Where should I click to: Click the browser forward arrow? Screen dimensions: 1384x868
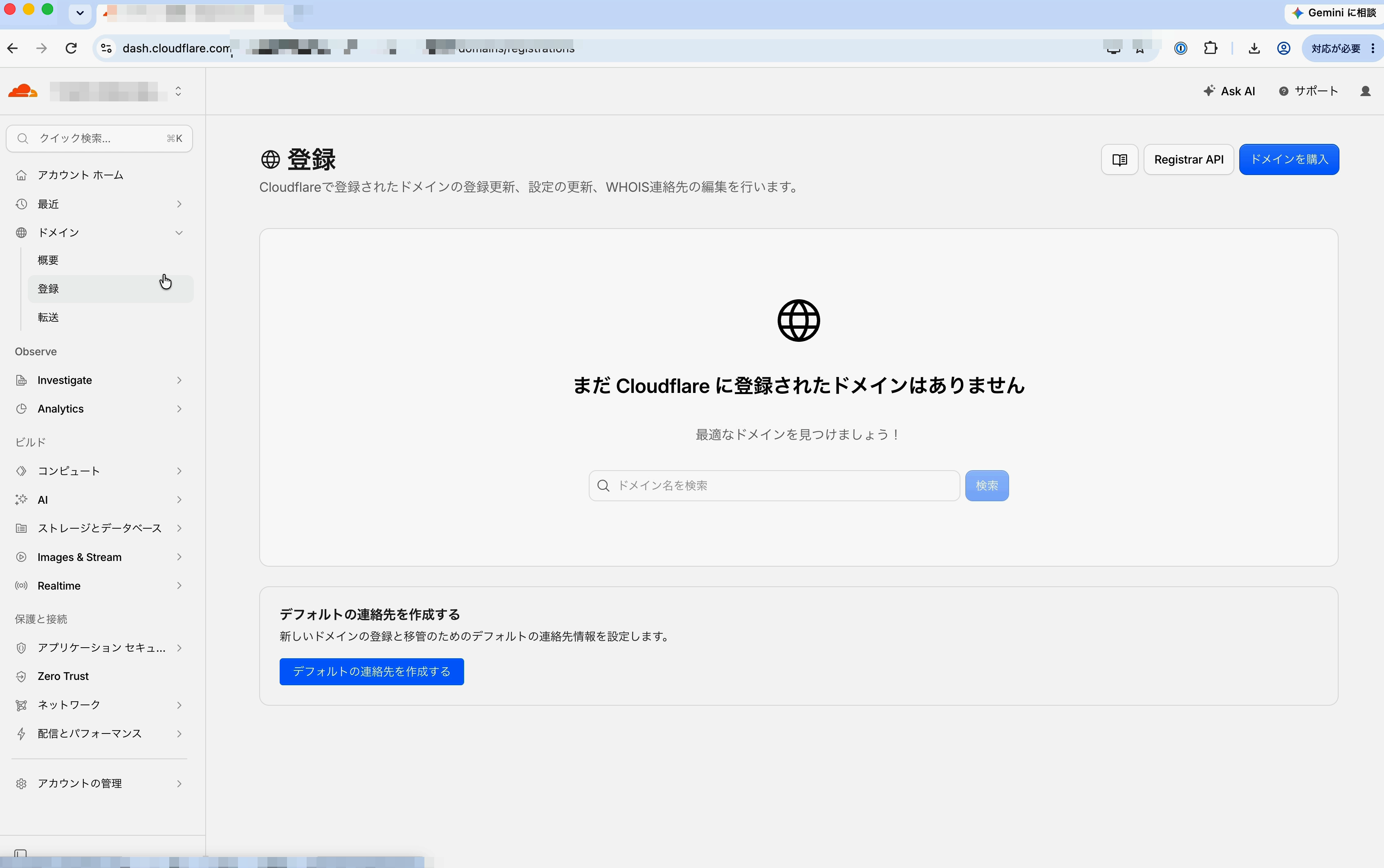click(41, 48)
